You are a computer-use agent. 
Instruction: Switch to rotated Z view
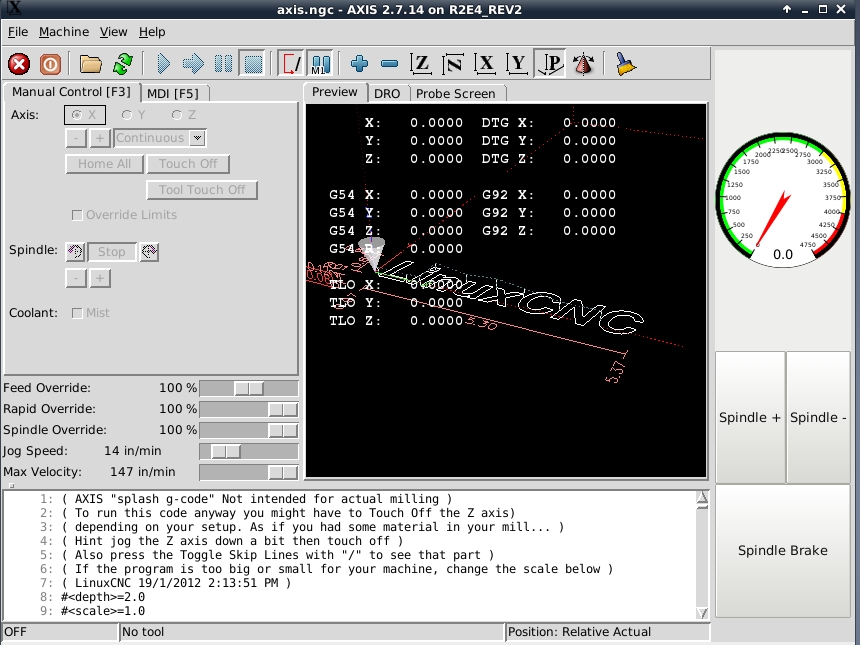point(453,64)
